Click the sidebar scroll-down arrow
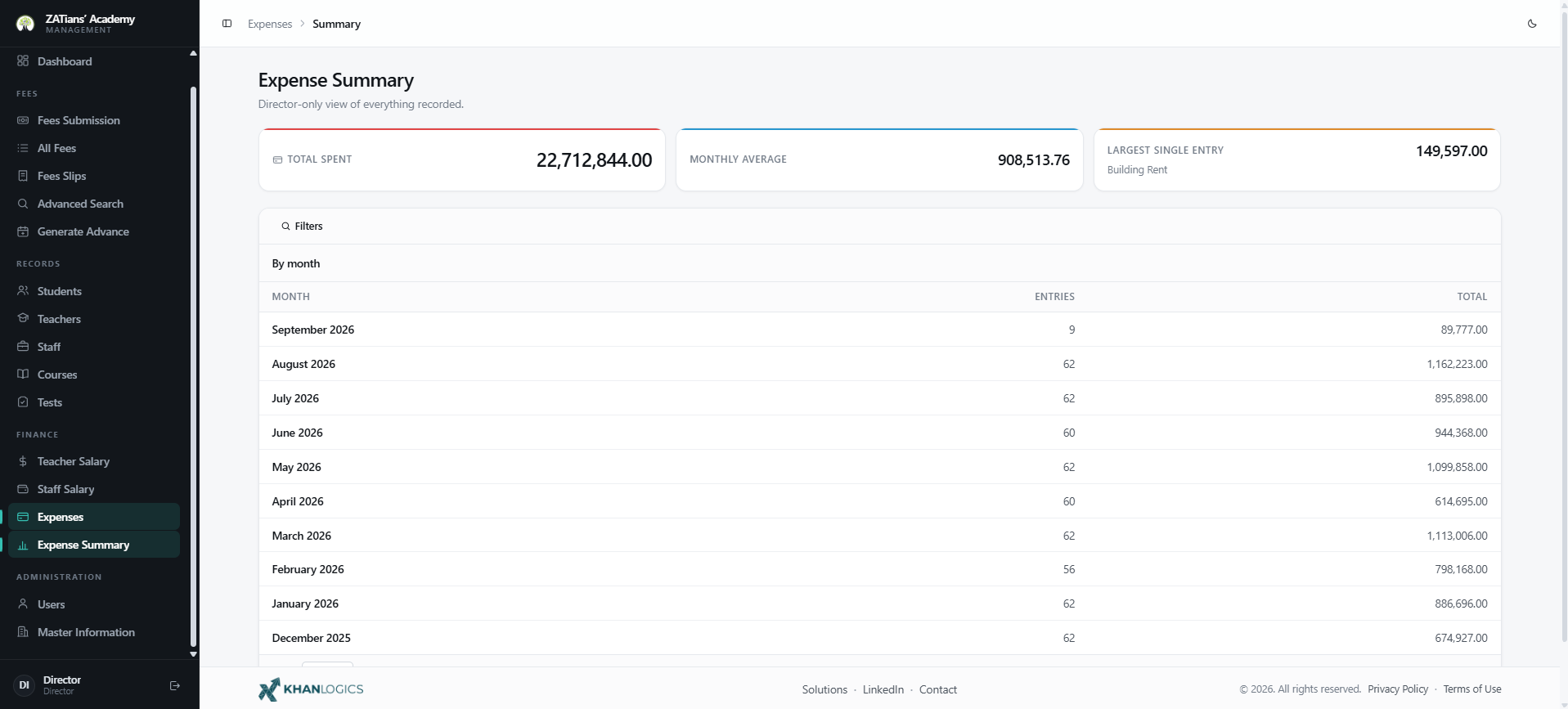This screenshot has width=1568, height=709. tap(193, 654)
